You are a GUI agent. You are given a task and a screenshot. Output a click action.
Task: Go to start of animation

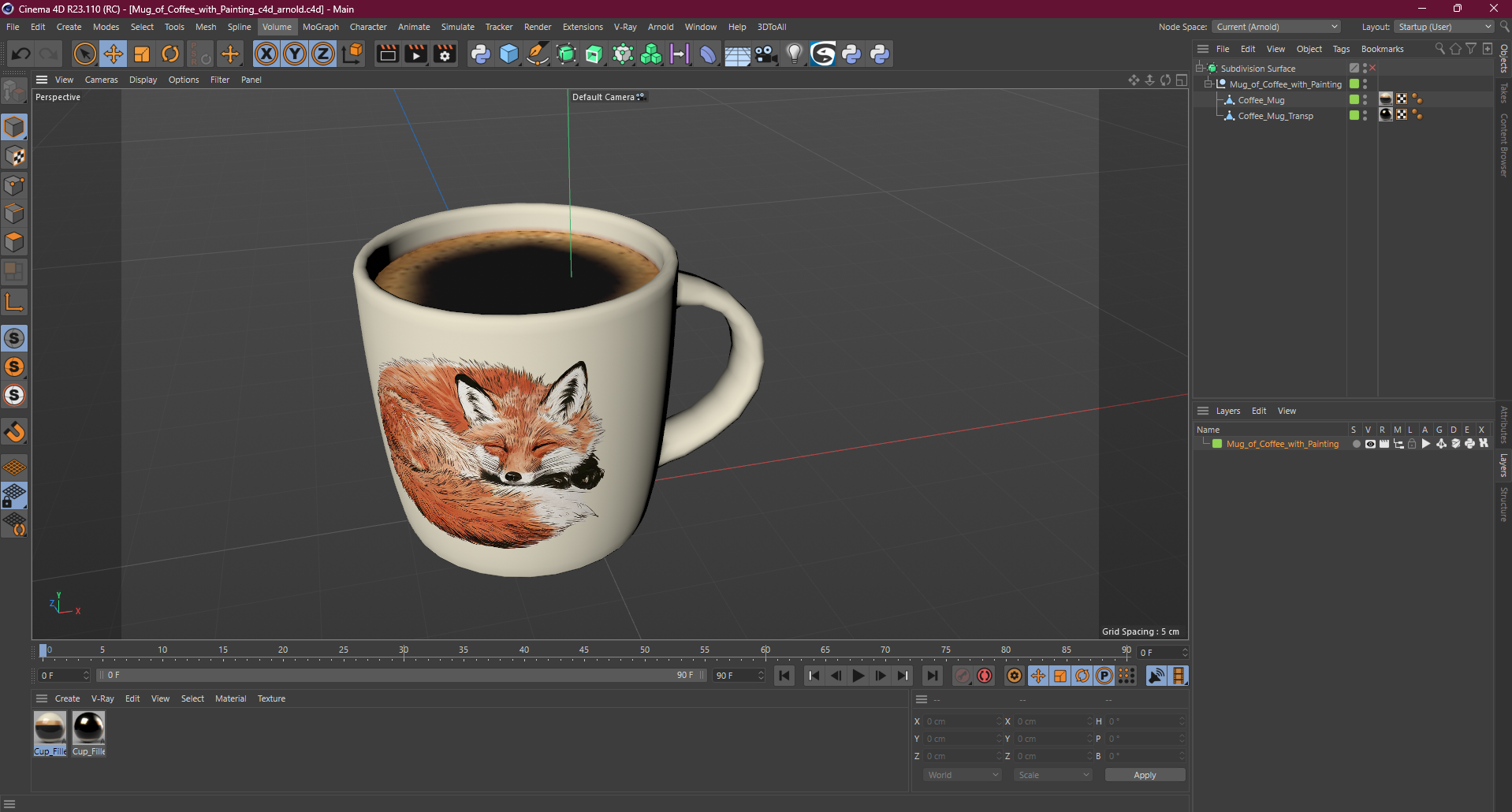coord(784,676)
